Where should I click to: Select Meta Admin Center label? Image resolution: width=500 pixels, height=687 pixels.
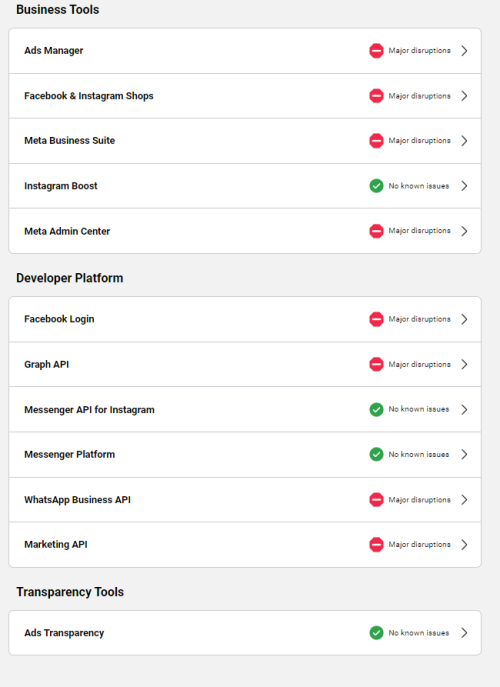pos(67,231)
